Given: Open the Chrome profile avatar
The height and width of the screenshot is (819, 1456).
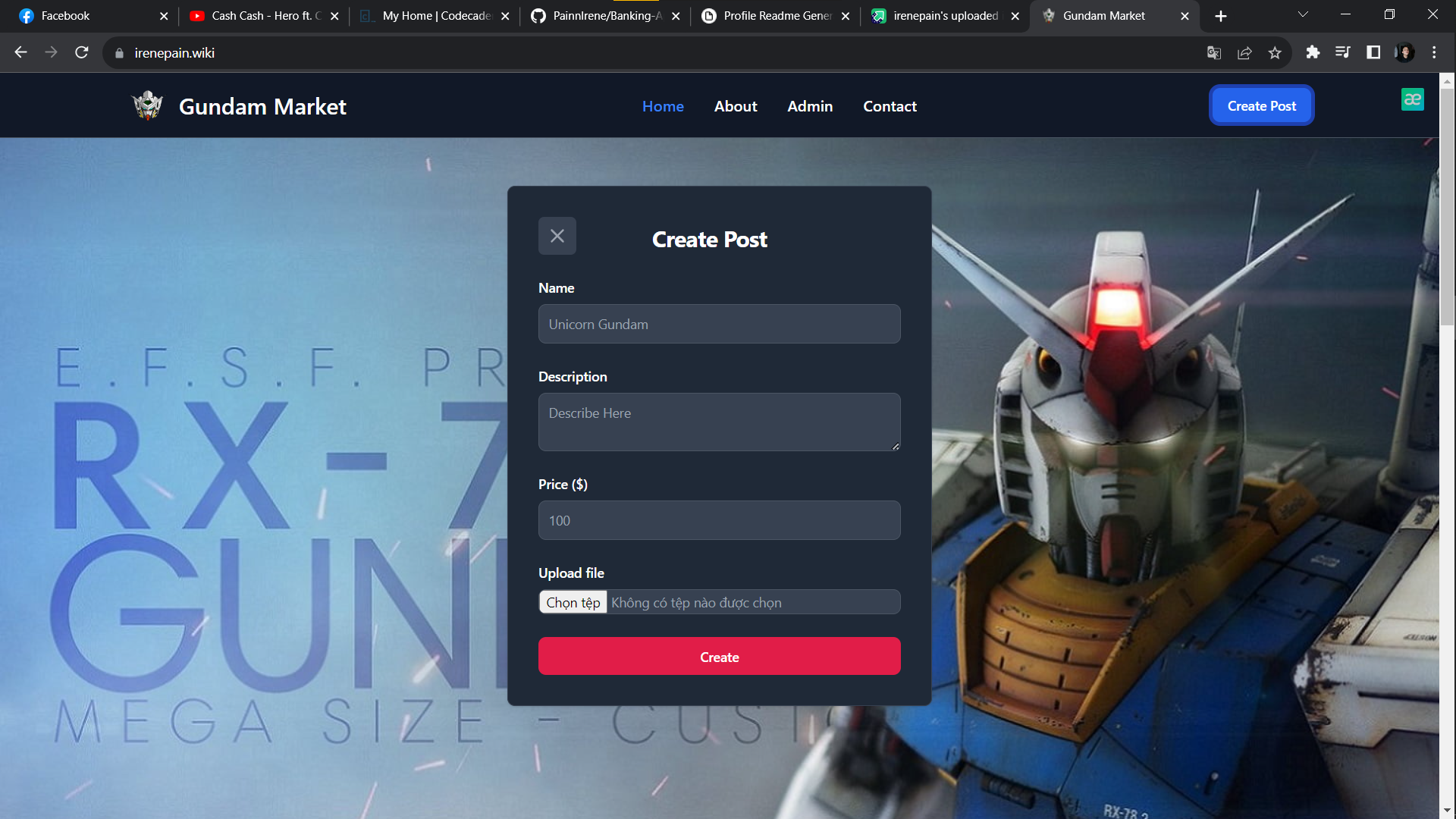Looking at the screenshot, I should (x=1404, y=52).
